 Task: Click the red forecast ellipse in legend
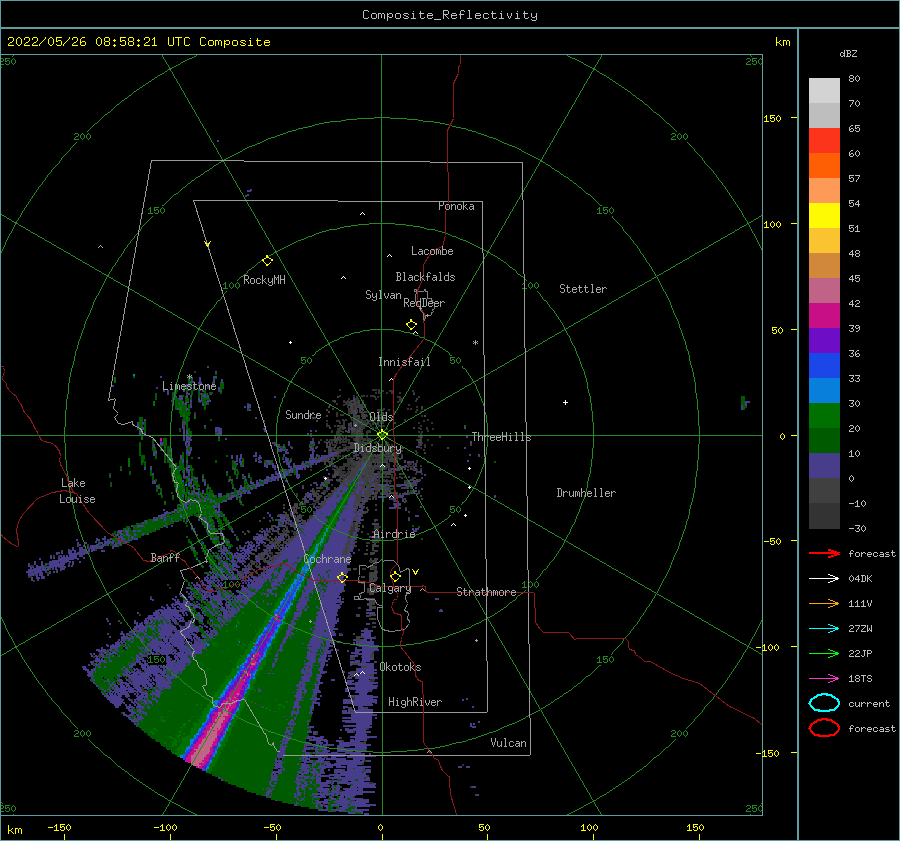(824, 728)
